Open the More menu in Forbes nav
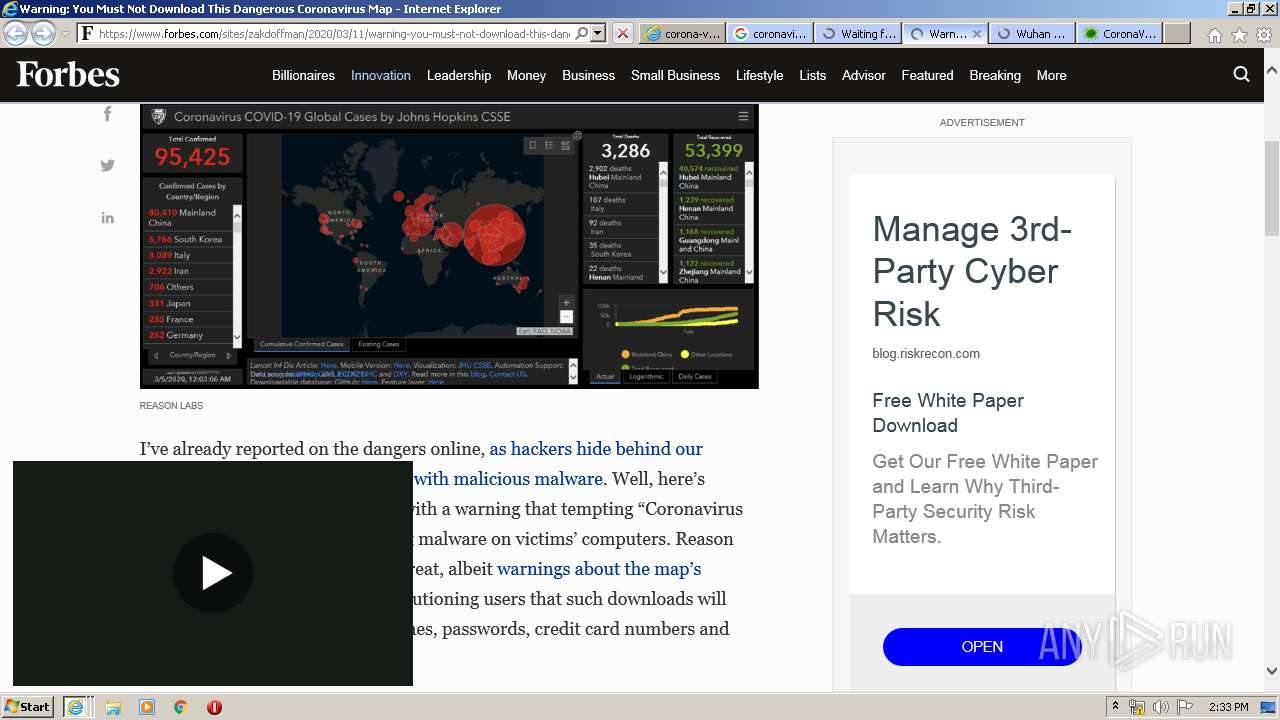The image size is (1280, 720). (x=1051, y=75)
